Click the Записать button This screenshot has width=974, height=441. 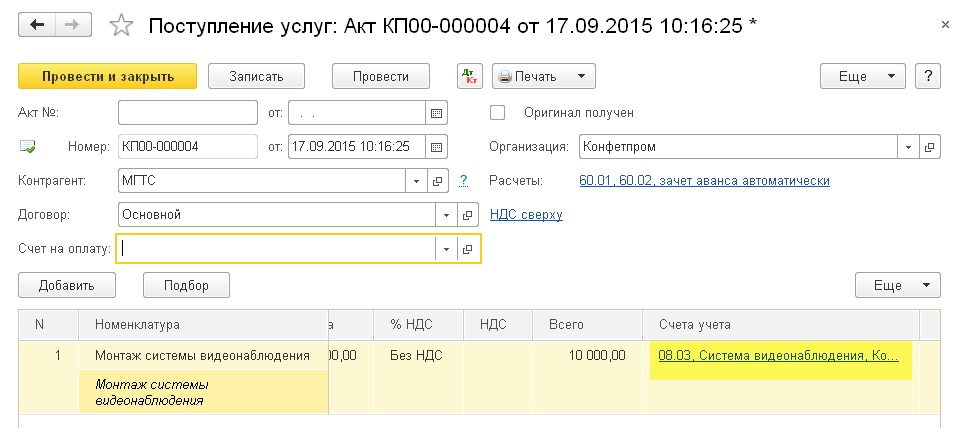256,76
